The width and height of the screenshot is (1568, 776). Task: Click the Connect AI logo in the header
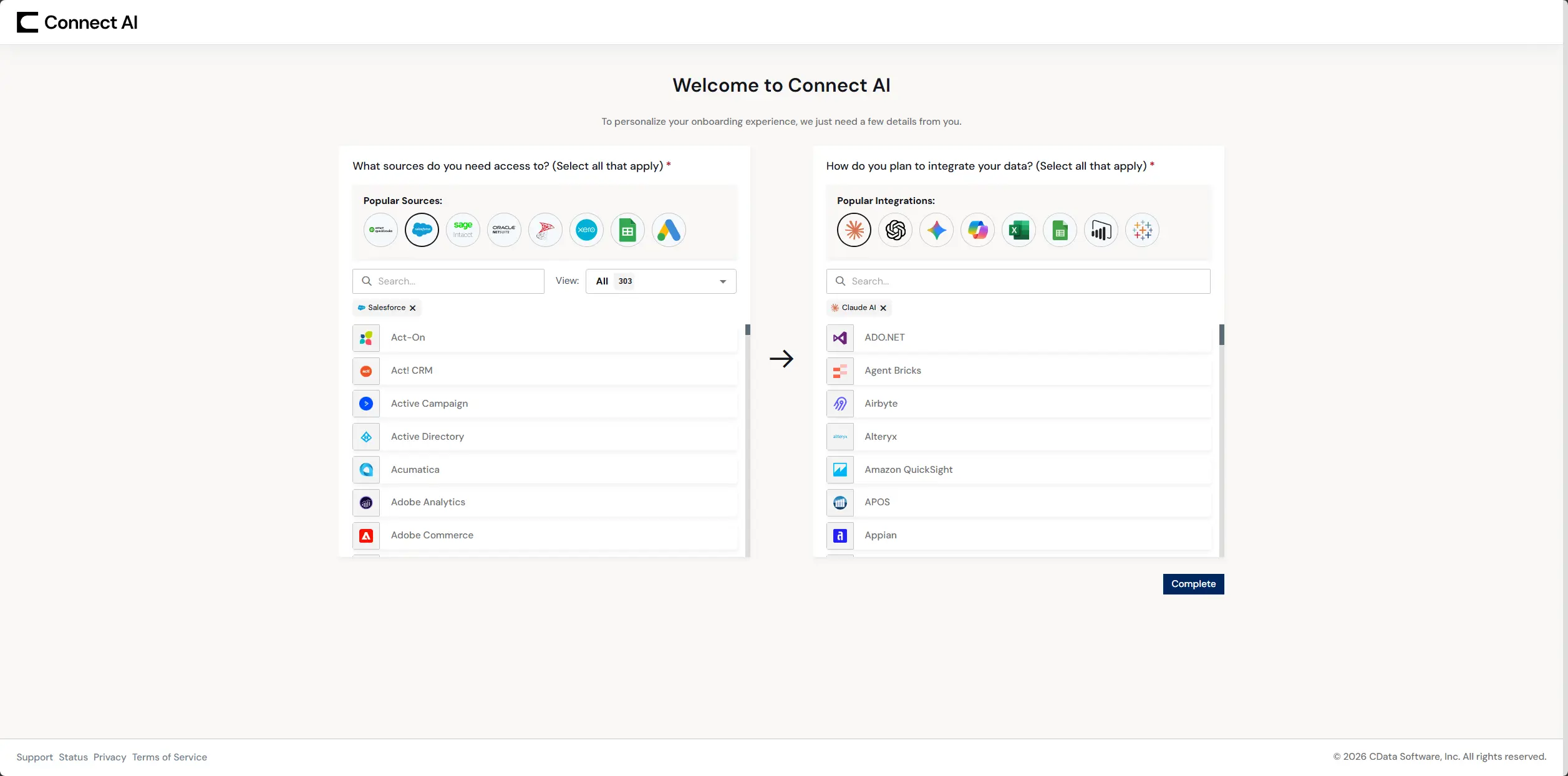tap(77, 22)
